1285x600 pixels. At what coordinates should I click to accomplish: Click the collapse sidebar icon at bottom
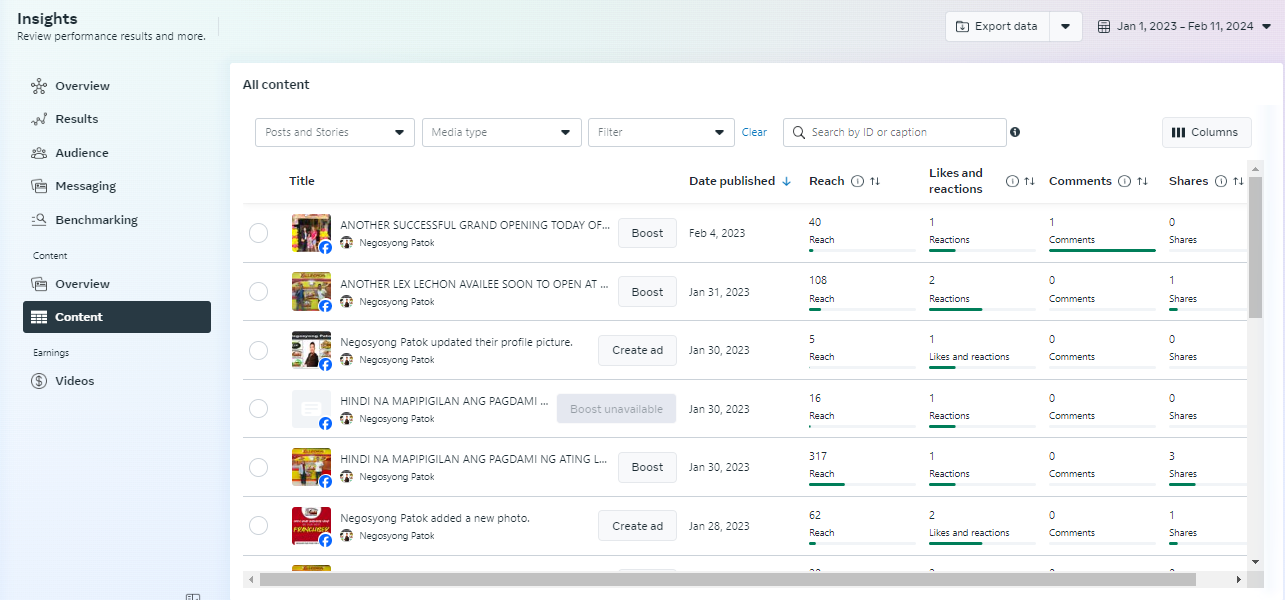pos(193,596)
